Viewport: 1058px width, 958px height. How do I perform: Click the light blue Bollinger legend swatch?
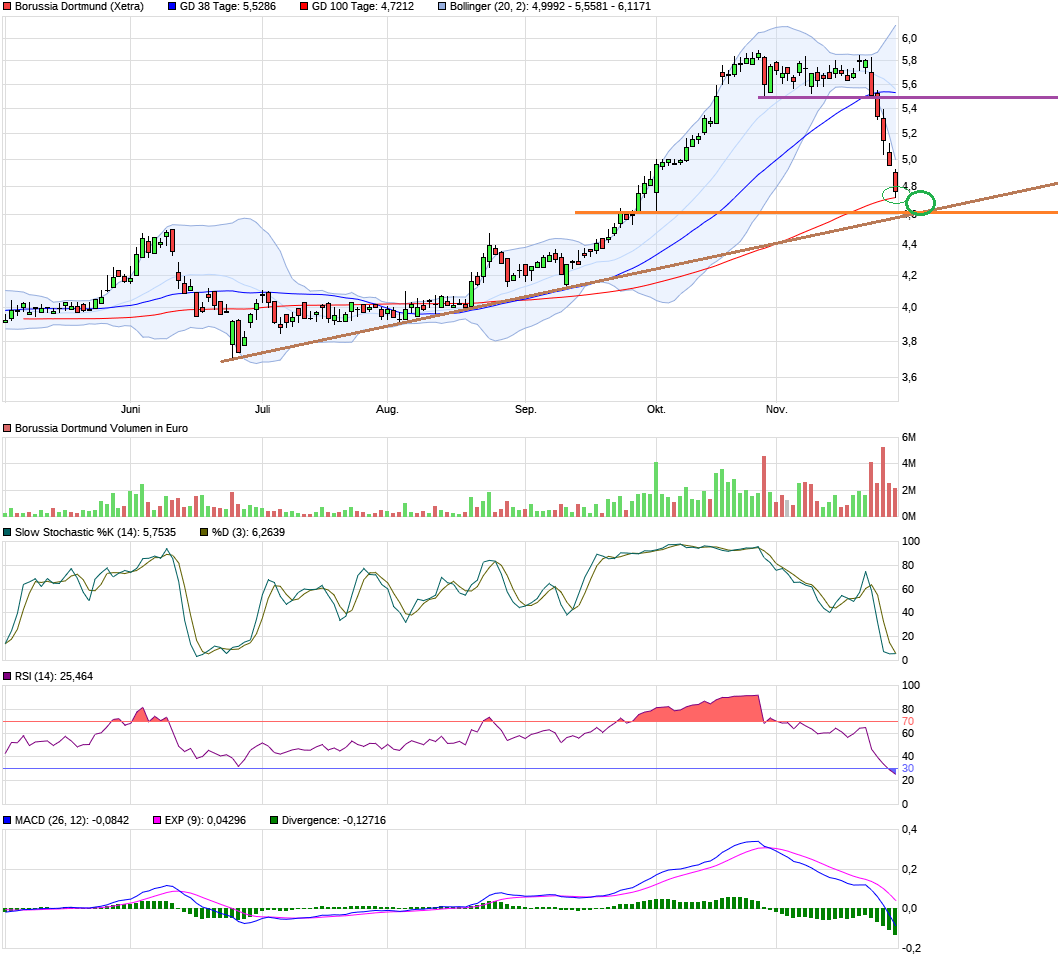pos(442,6)
